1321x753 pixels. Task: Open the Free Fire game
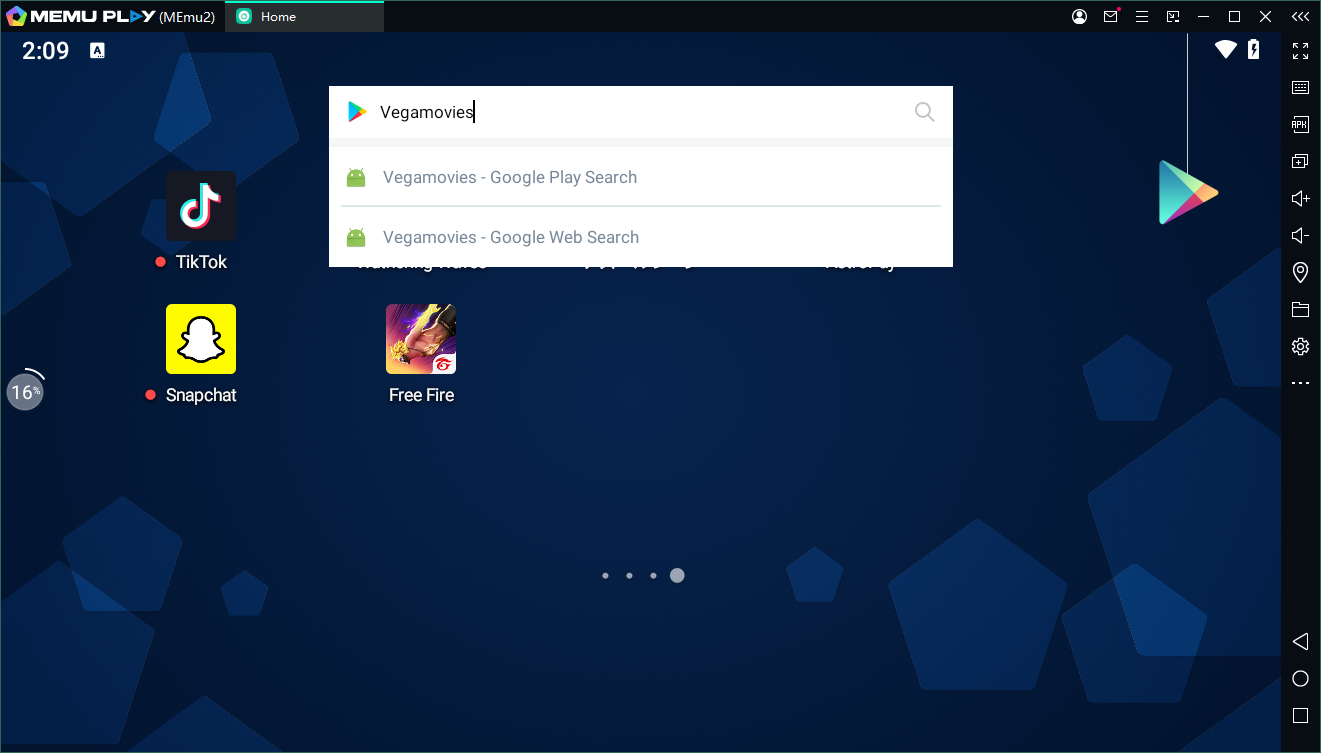tap(421, 339)
